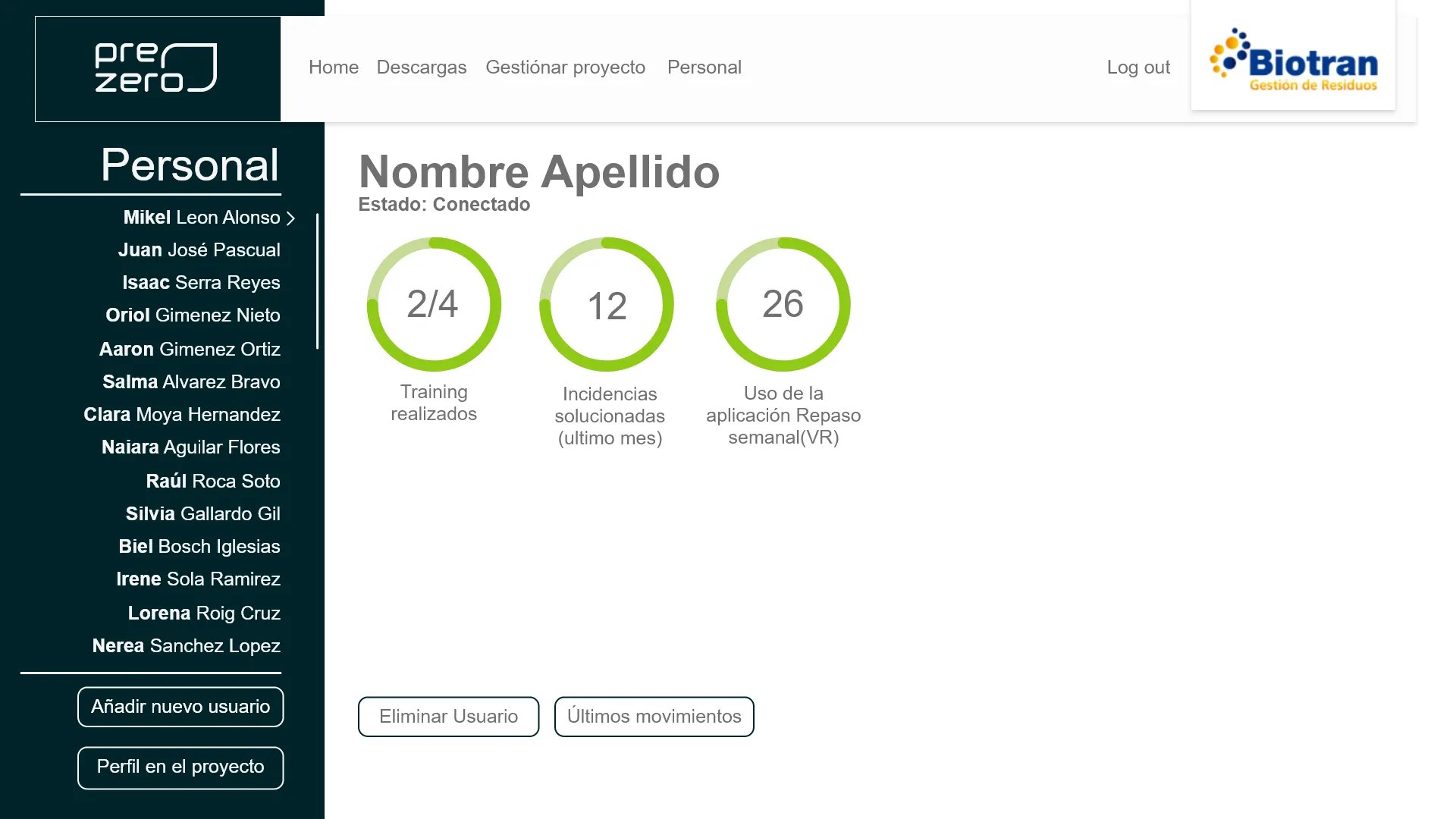Pick Nerea Sanchez Lopez from personnel

(186, 646)
